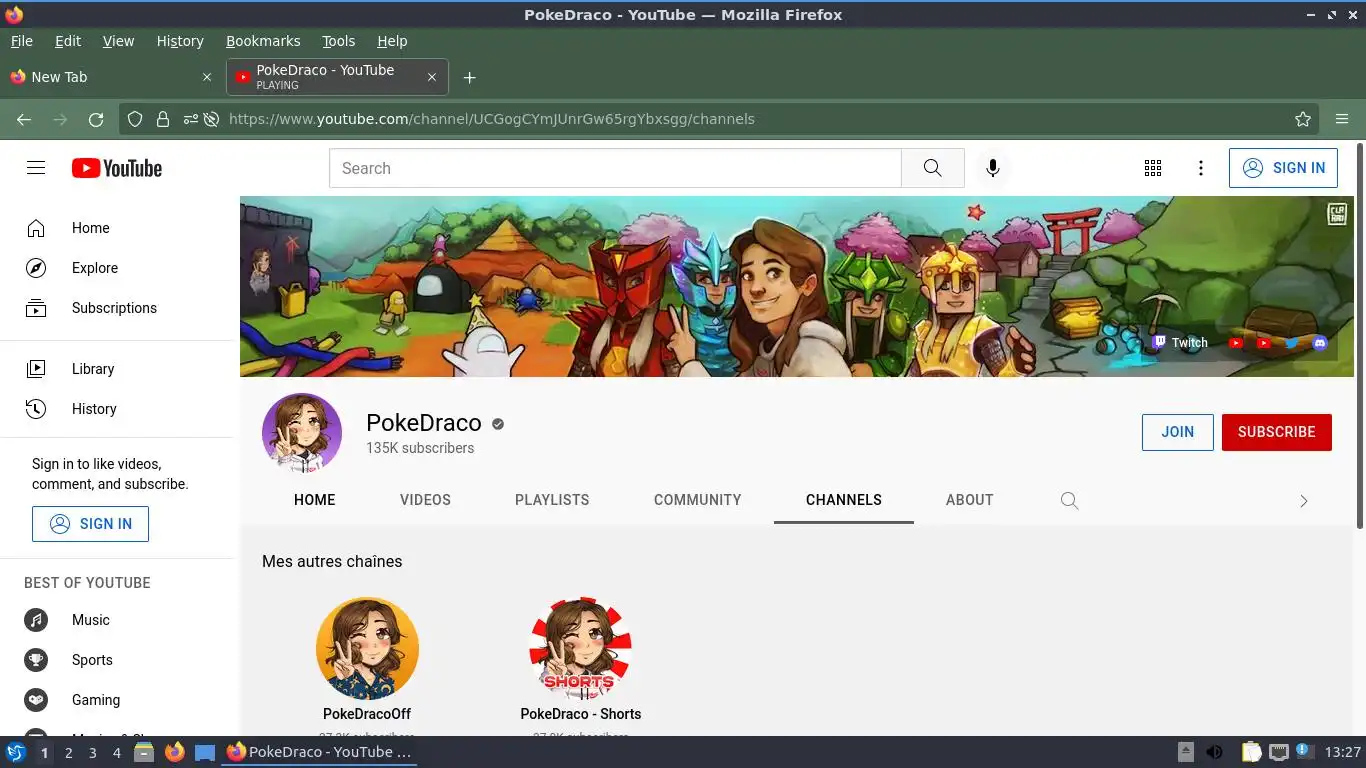1366x768 pixels.
Task: Open the Firefox Help menu
Action: pos(392,41)
